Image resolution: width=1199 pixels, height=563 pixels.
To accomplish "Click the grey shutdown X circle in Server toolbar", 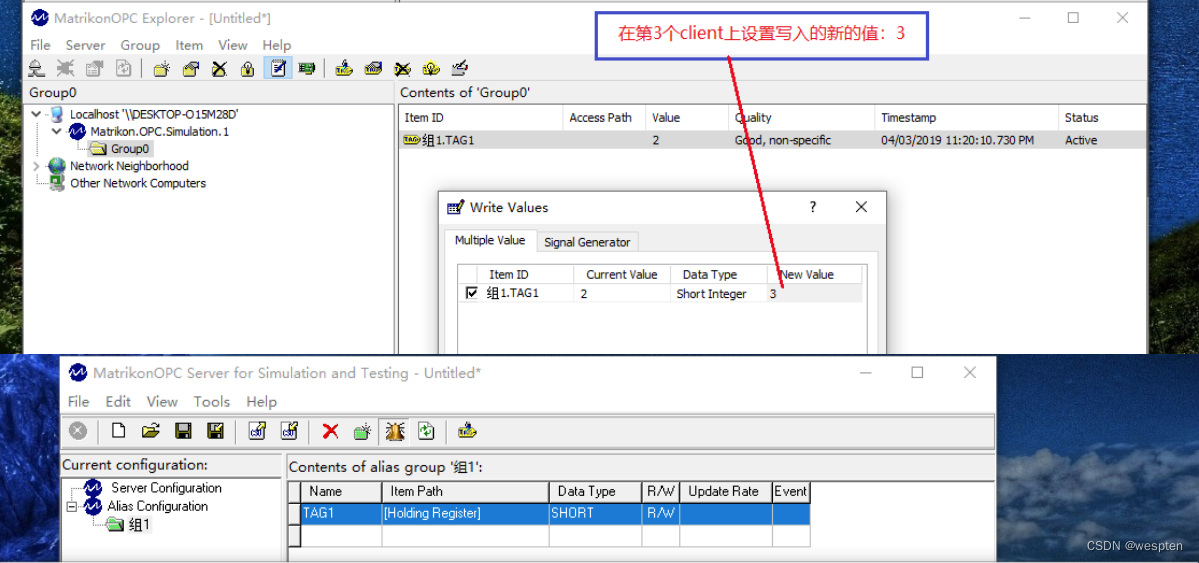I will [78, 431].
